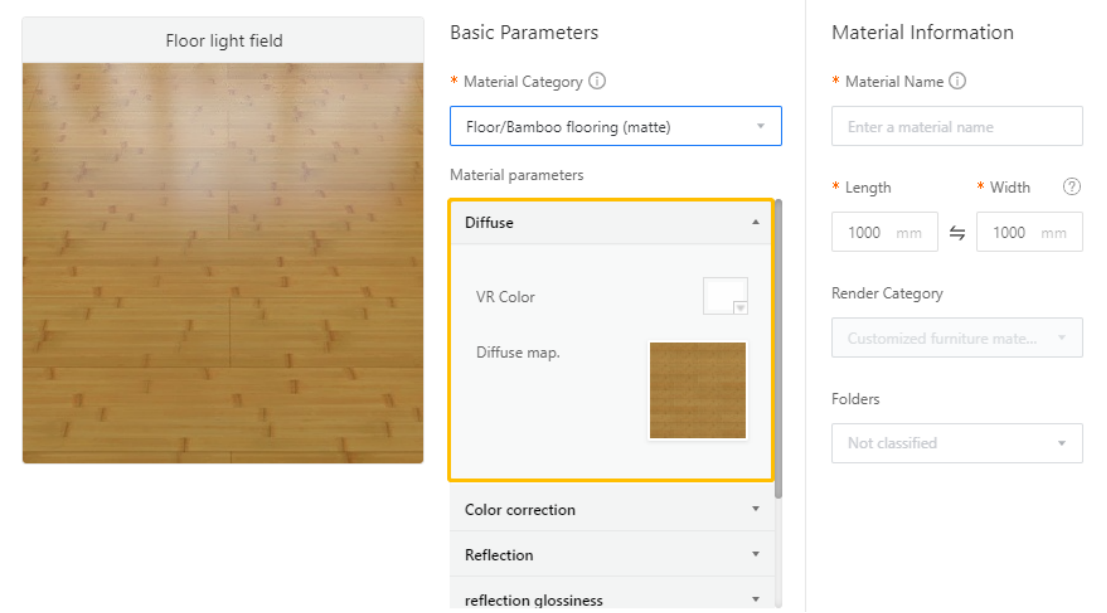
Task: Expand the Reflection section
Action: tap(755, 554)
